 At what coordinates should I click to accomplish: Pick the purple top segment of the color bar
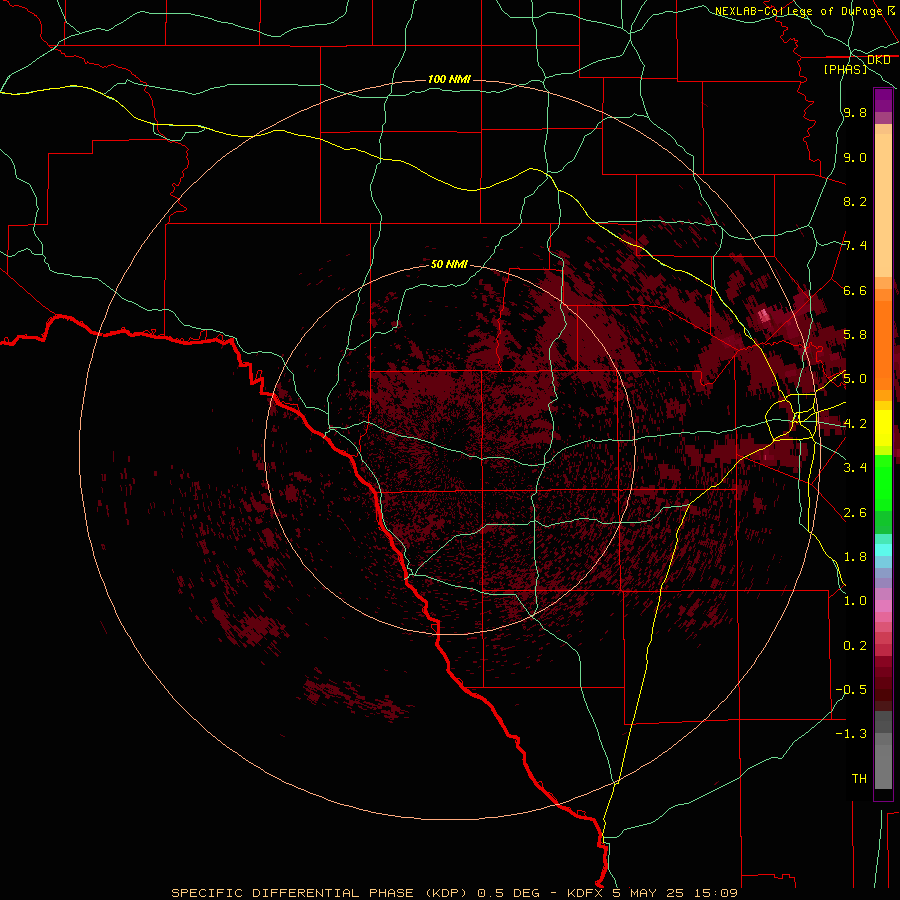(883, 100)
